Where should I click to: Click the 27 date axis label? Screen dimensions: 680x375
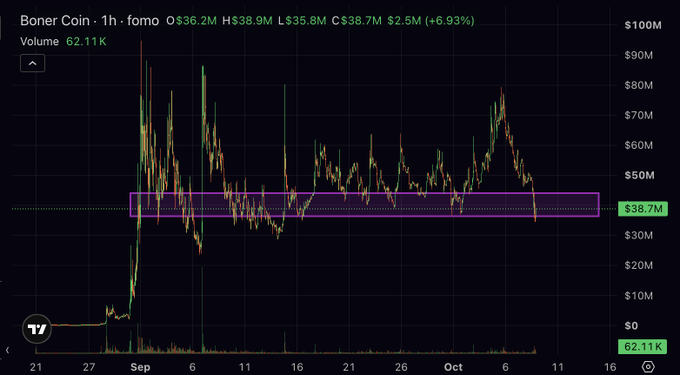tap(89, 367)
